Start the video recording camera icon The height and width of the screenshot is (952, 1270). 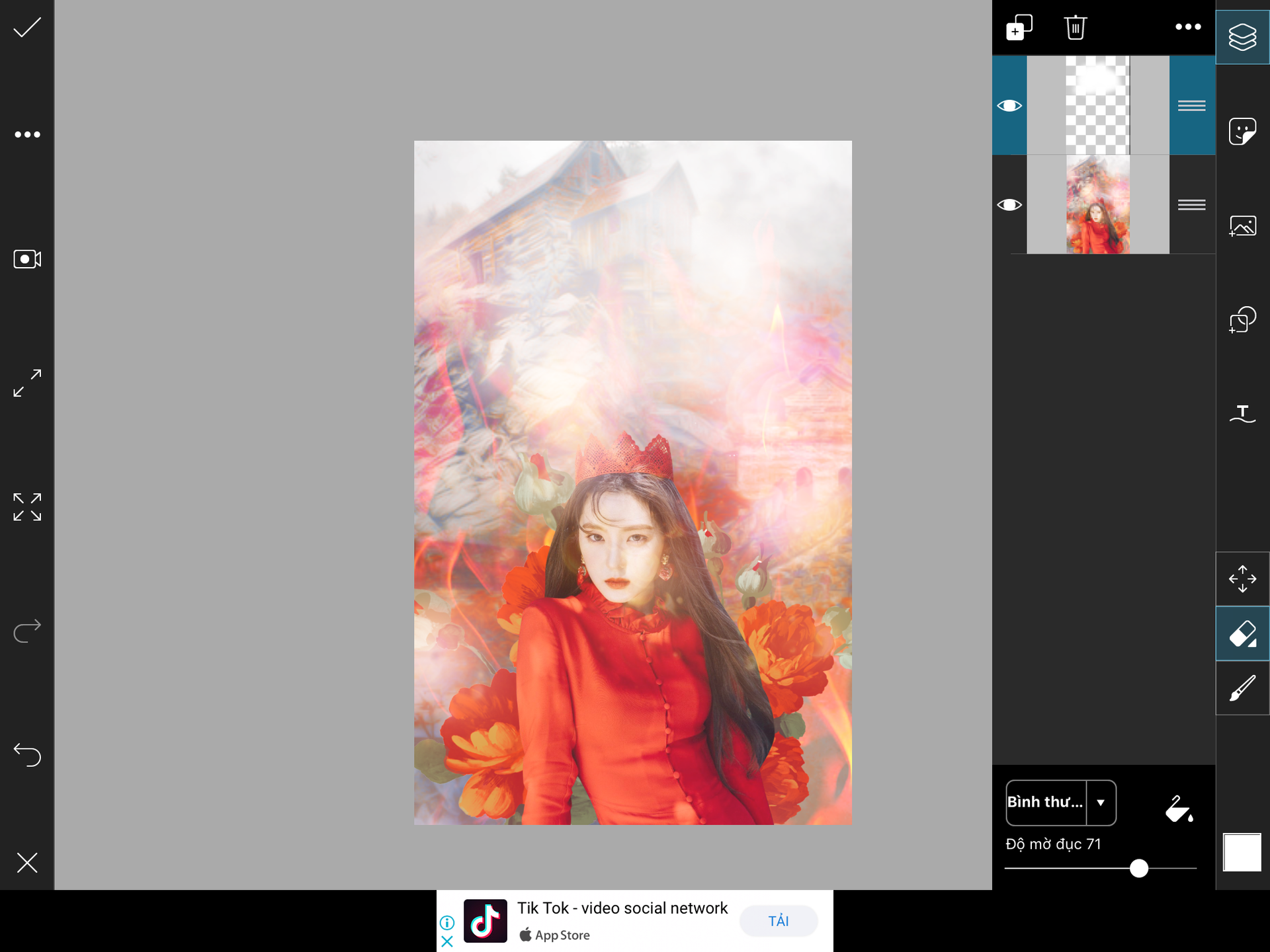pyautogui.click(x=27, y=258)
